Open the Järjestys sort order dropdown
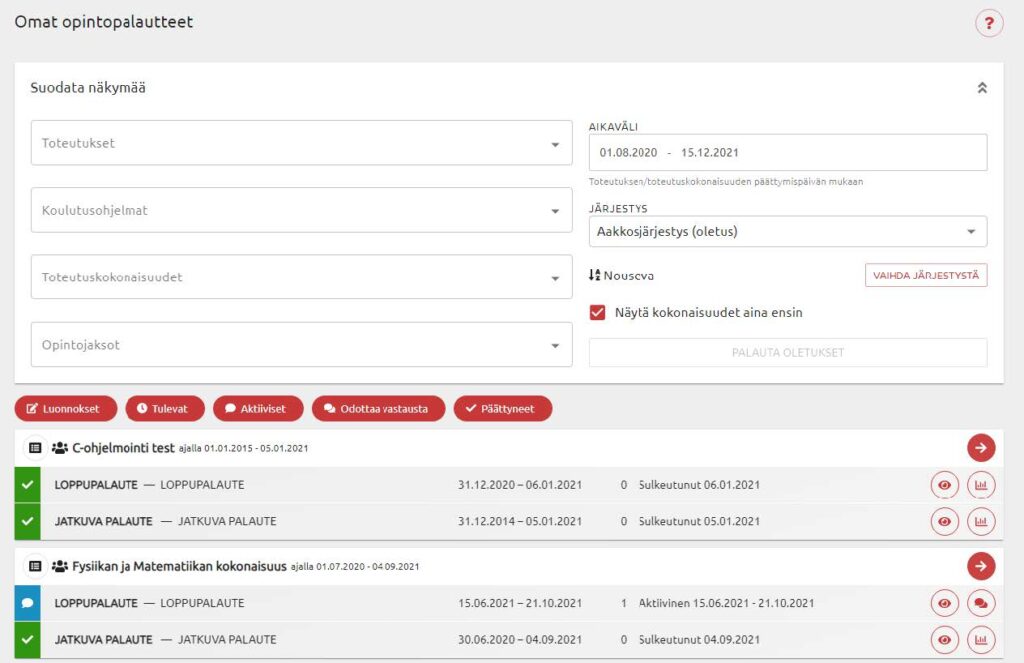Screen dimensions: 1024x663 (787, 231)
